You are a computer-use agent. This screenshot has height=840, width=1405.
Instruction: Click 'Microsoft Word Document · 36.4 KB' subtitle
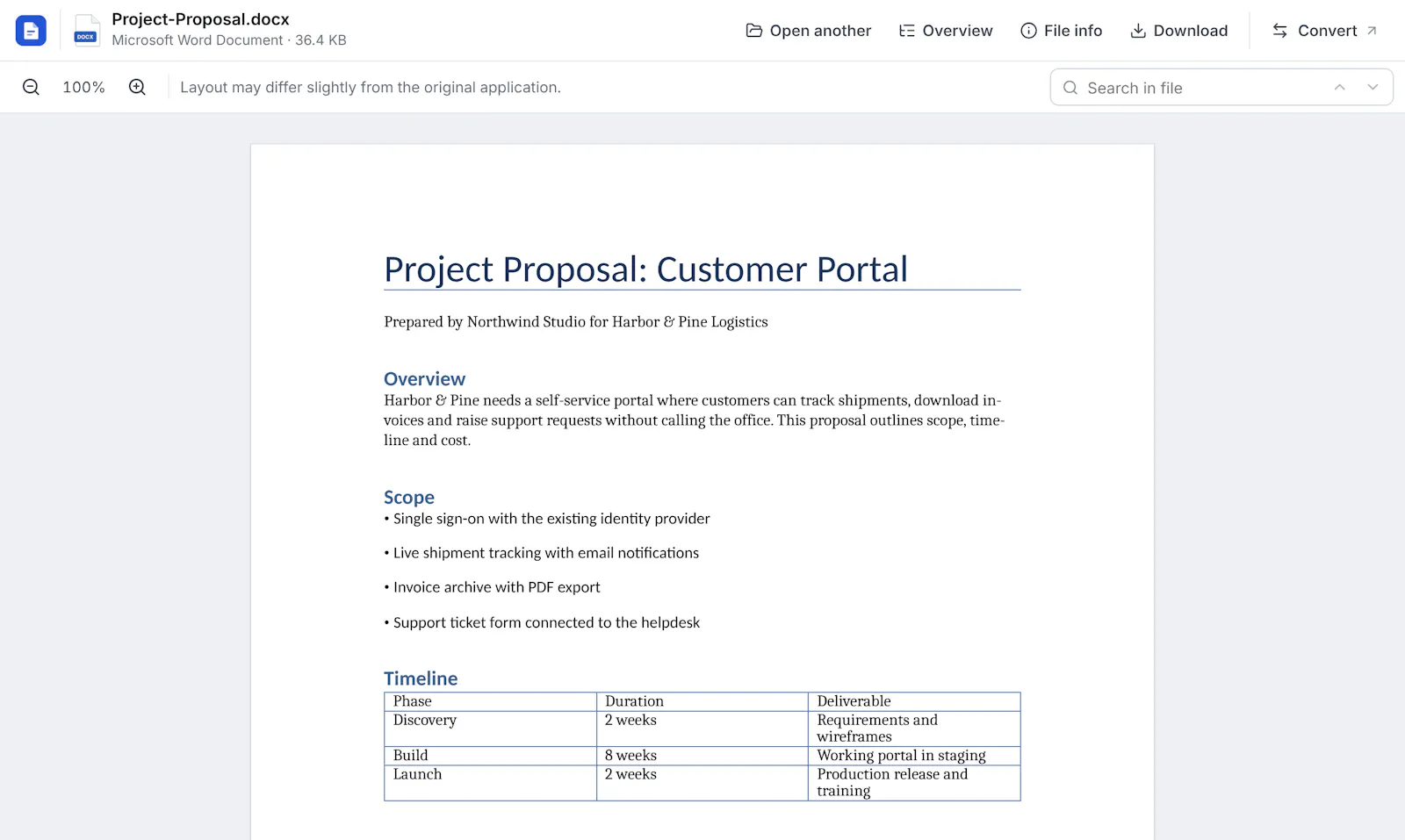[x=229, y=40]
